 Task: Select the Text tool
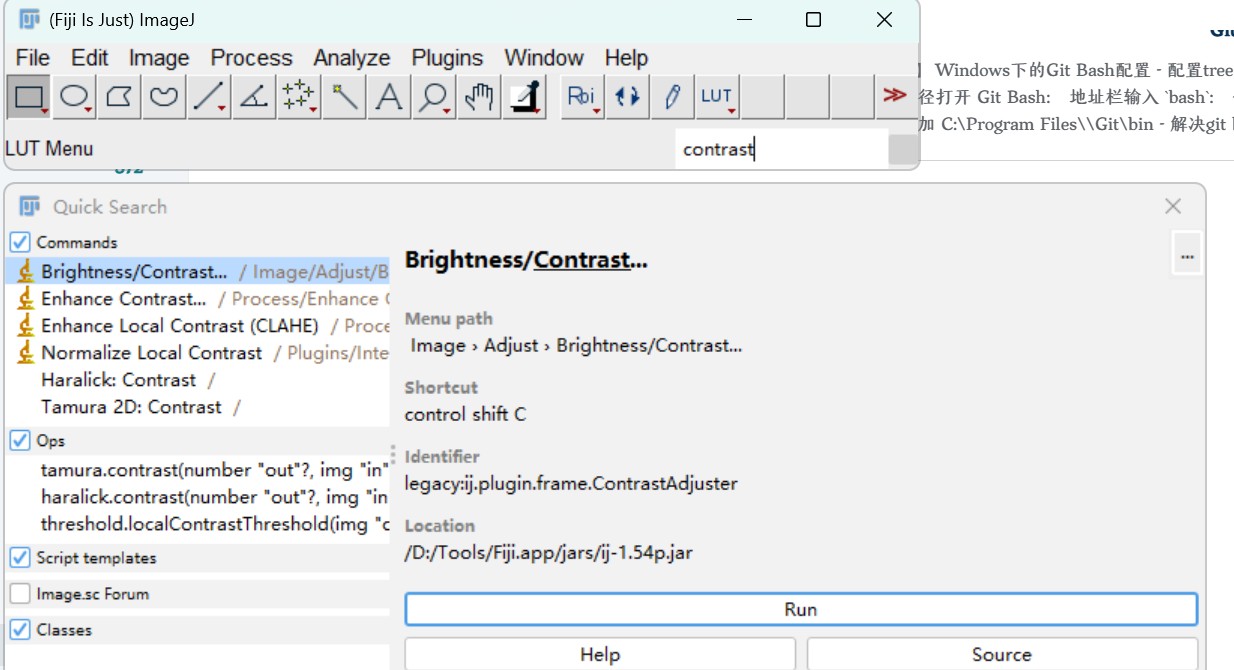pos(388,95)
